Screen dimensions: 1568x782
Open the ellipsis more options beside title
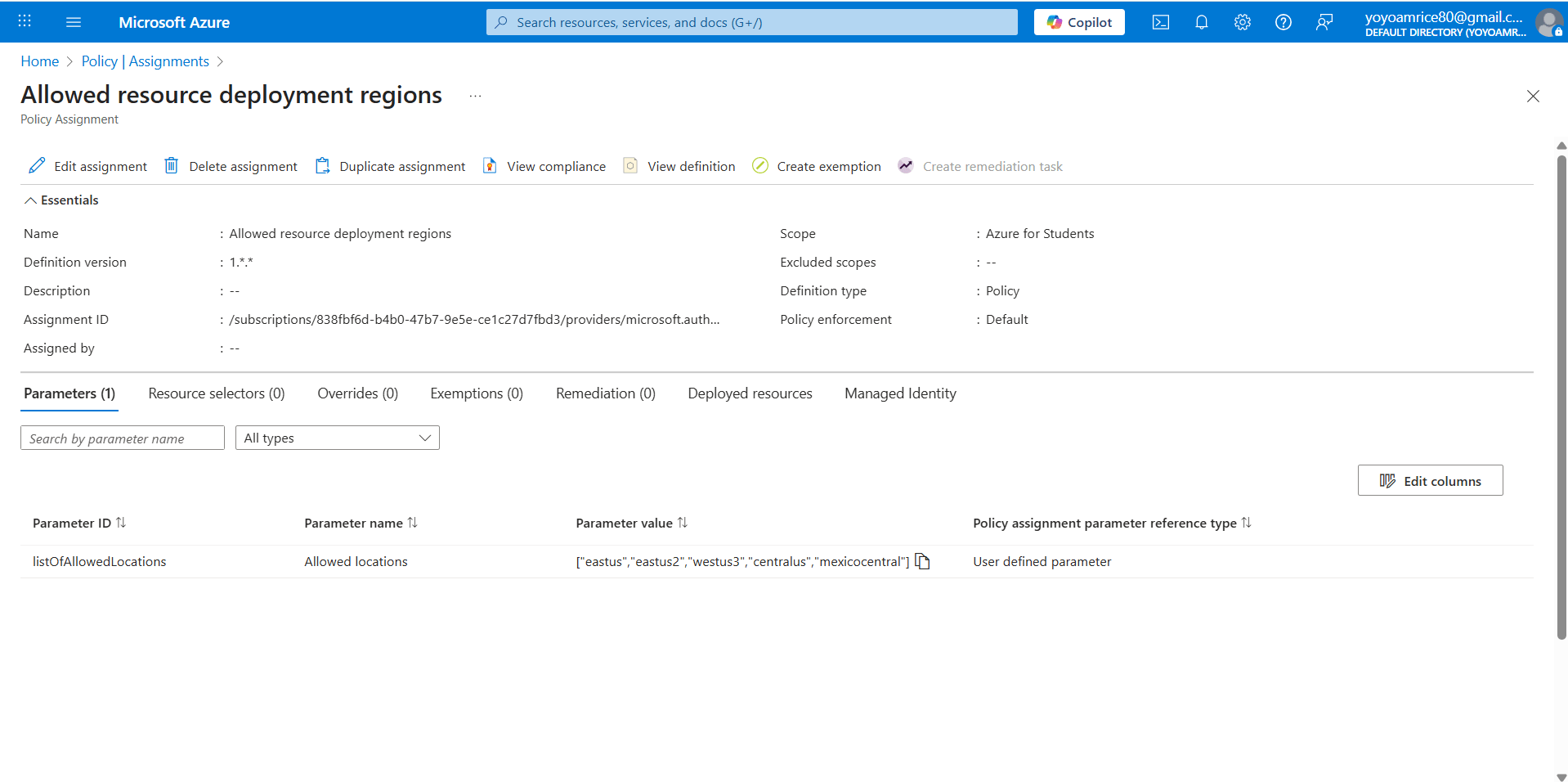coord(475,96)
